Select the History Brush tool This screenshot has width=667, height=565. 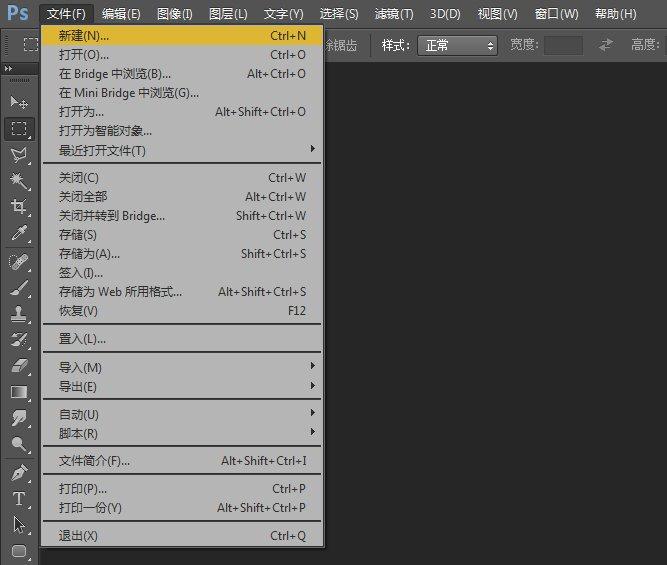(19, 340)
